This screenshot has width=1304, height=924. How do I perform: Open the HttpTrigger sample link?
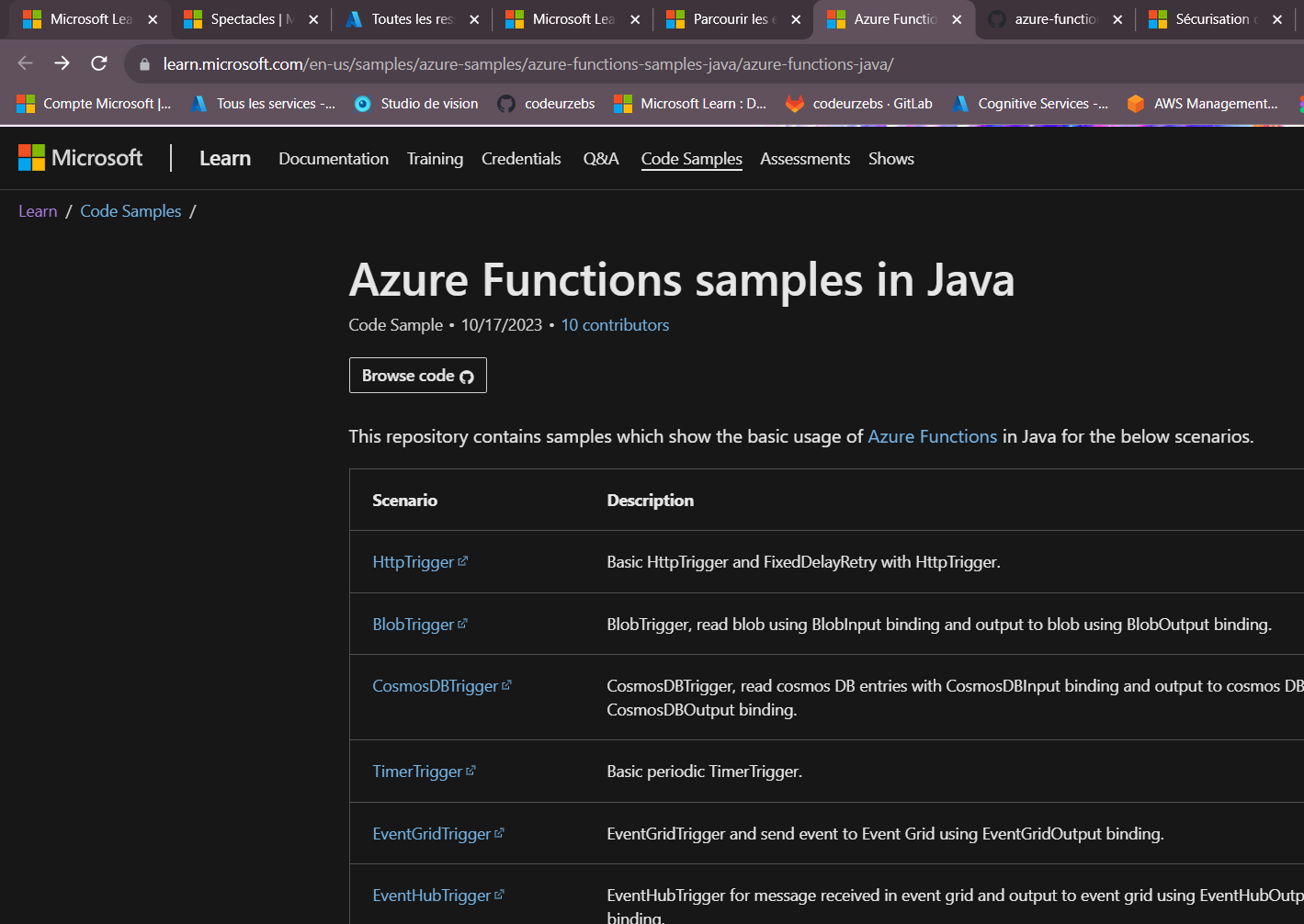pyautogui.click(x=414, y=562)
